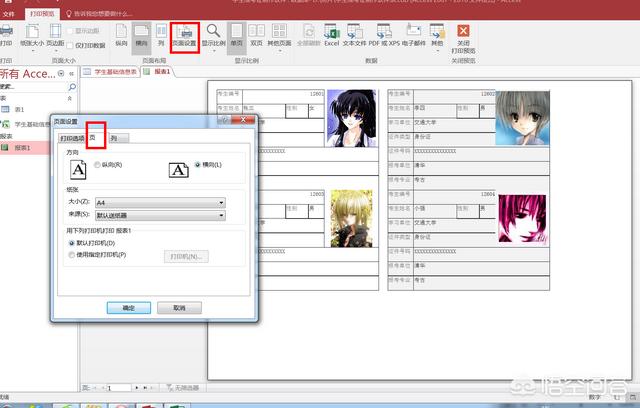Choose portrait (纵向) orientation radio button

(97, 165)
